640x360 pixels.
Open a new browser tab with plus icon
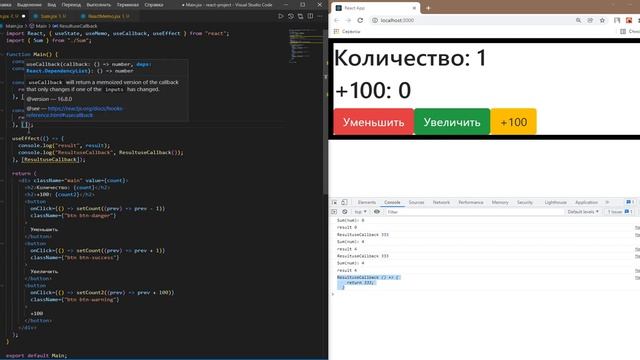(428, 8)
